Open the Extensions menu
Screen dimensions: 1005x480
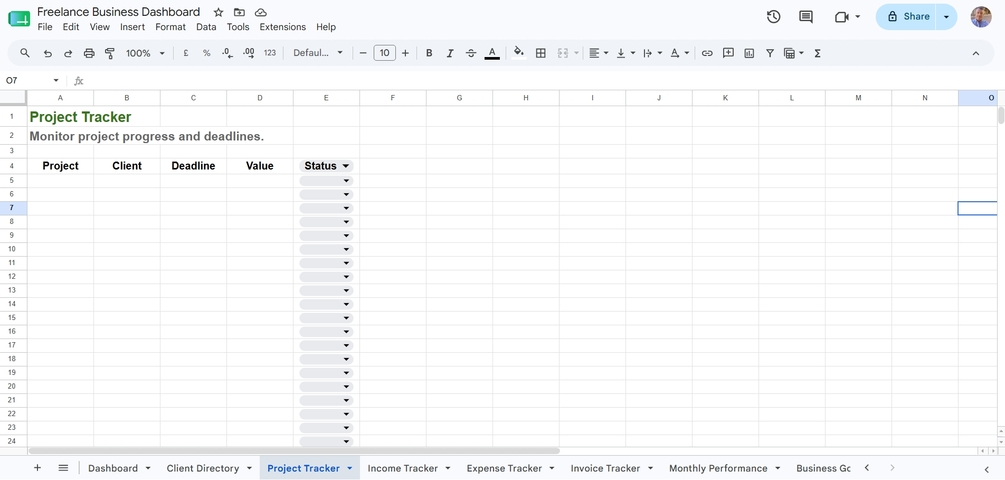[x=283, y=27]
